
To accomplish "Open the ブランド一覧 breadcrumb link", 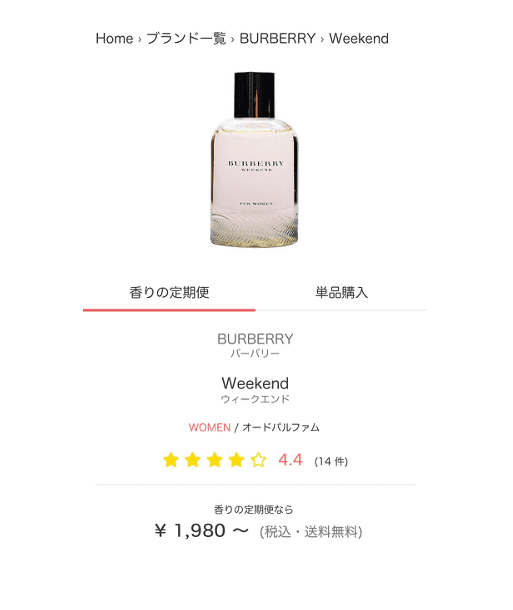I will click(x=186, y=39).
